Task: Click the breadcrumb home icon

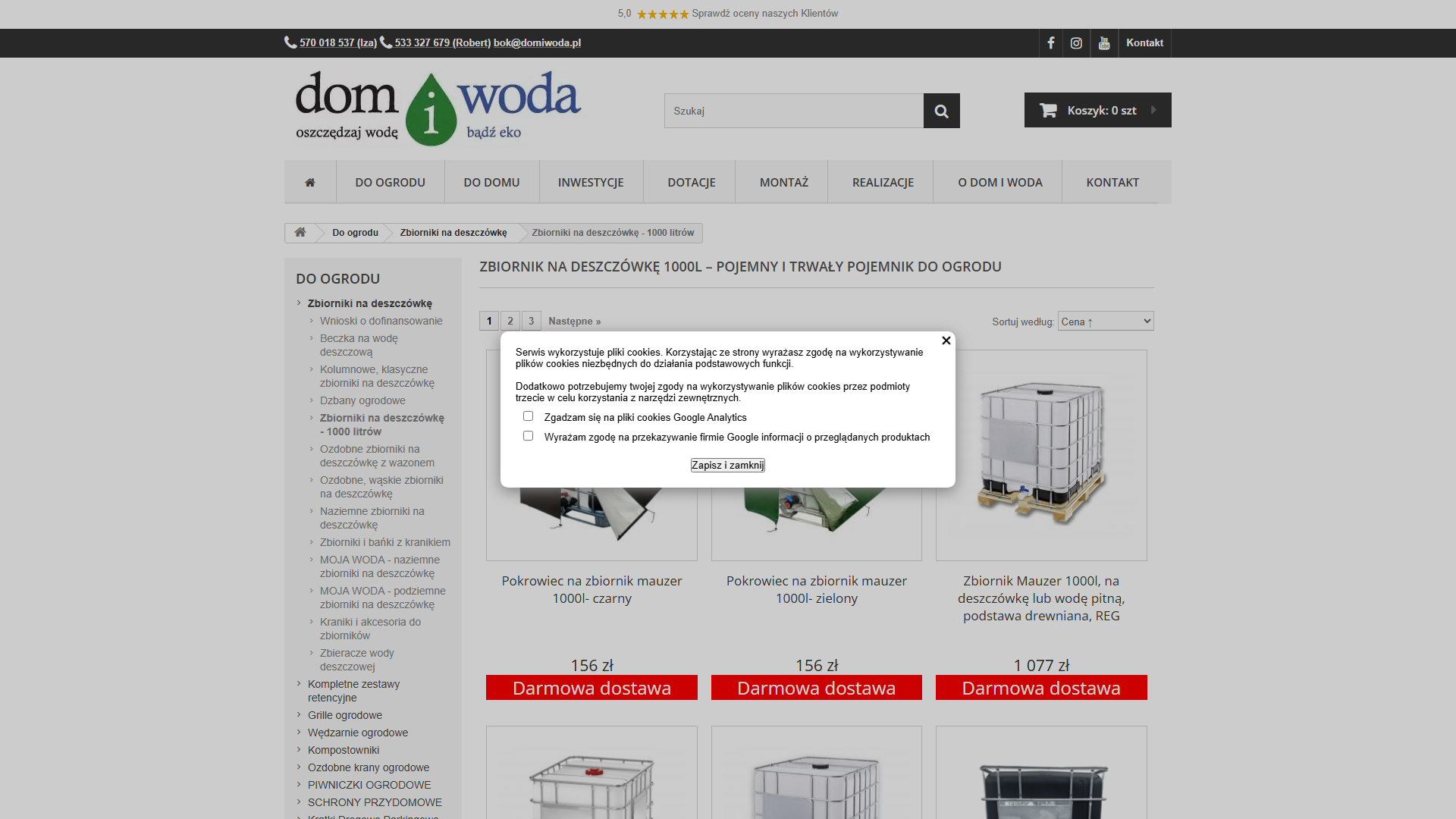Action: coord(300,233)
